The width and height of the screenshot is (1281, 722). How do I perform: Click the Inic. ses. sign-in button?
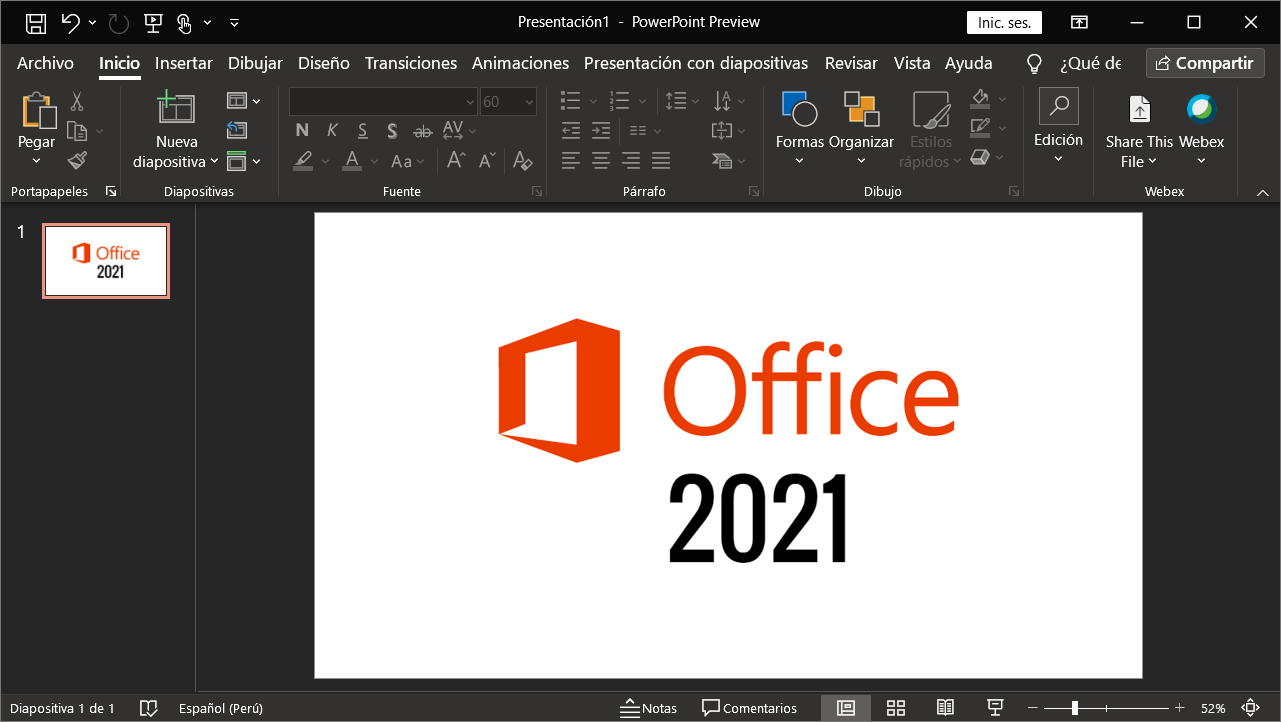coord(1004,23)
